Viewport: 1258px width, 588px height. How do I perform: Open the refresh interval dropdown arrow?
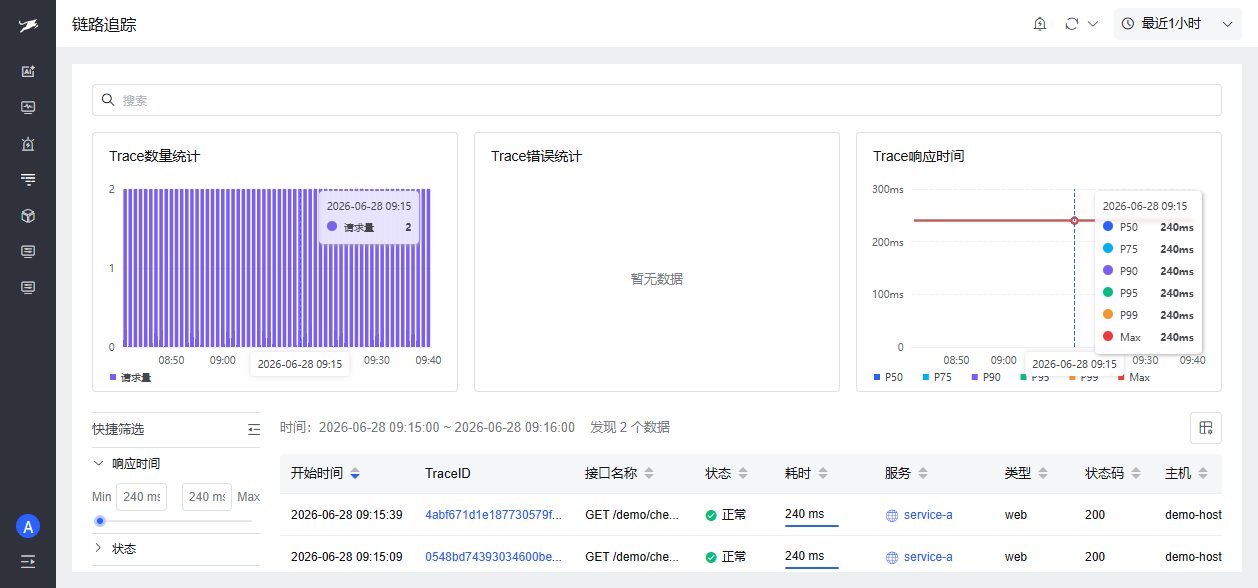tap(1093, 24)
